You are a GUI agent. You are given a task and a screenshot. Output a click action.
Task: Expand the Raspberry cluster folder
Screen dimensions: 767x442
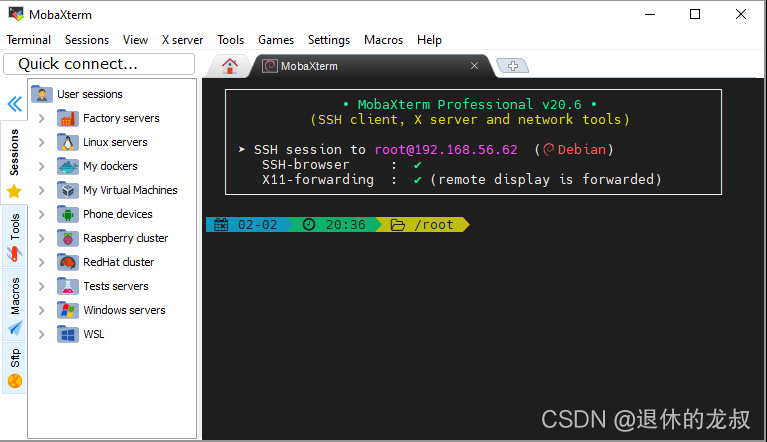click(x=42, y=238)
